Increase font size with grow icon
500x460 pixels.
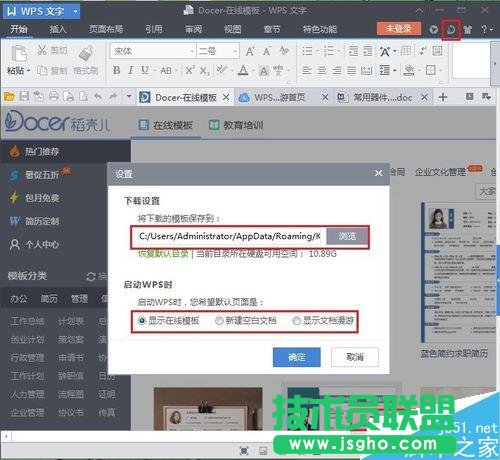[250, 51]
